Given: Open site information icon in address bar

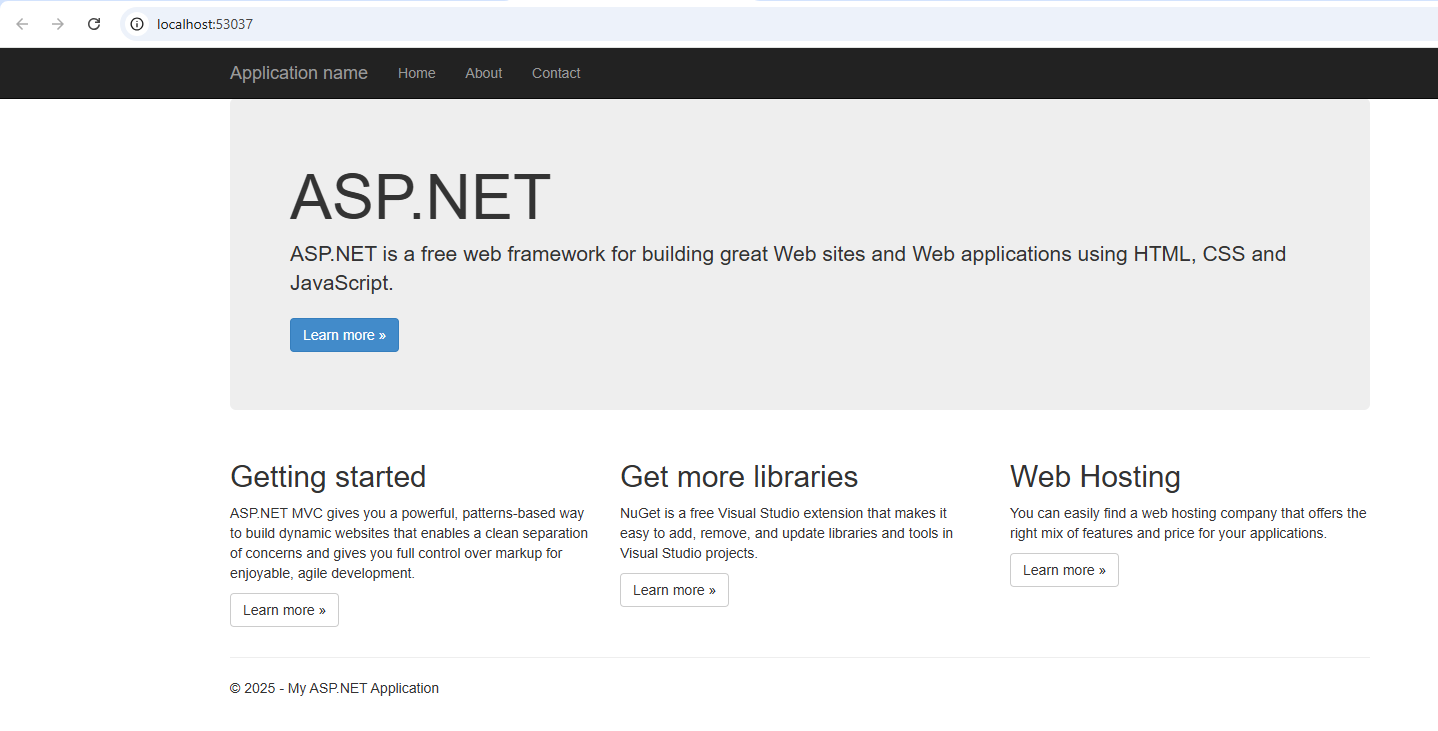Looking at the screenshot, I should pos(137,24).
